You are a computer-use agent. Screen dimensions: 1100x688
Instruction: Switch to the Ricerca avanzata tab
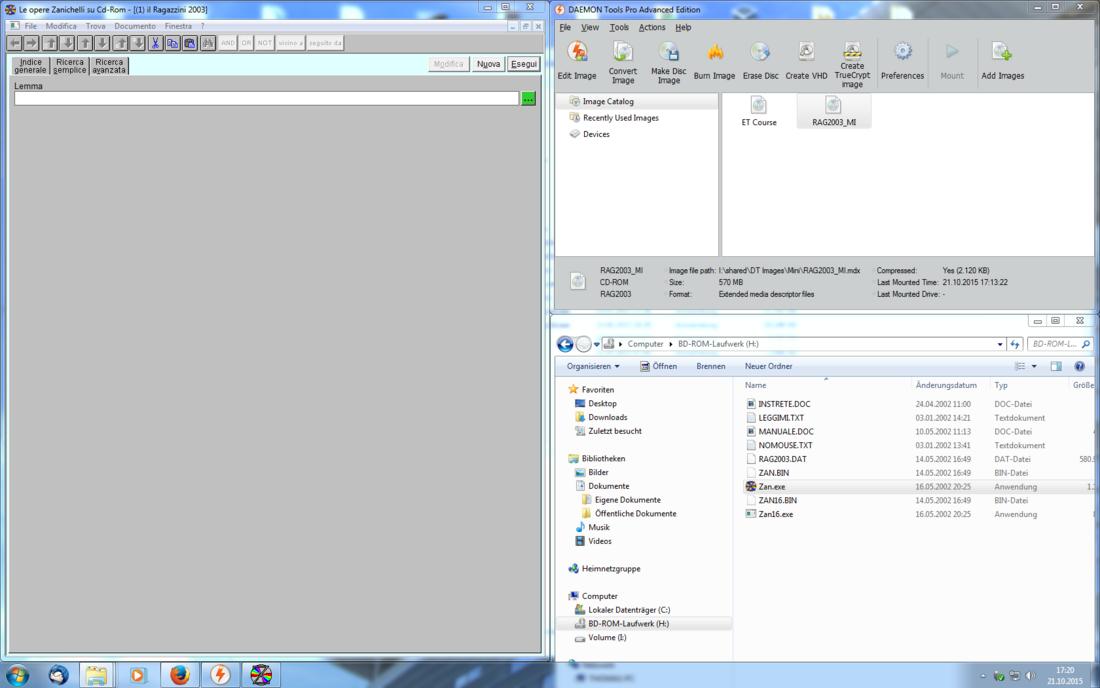point(109,66)
